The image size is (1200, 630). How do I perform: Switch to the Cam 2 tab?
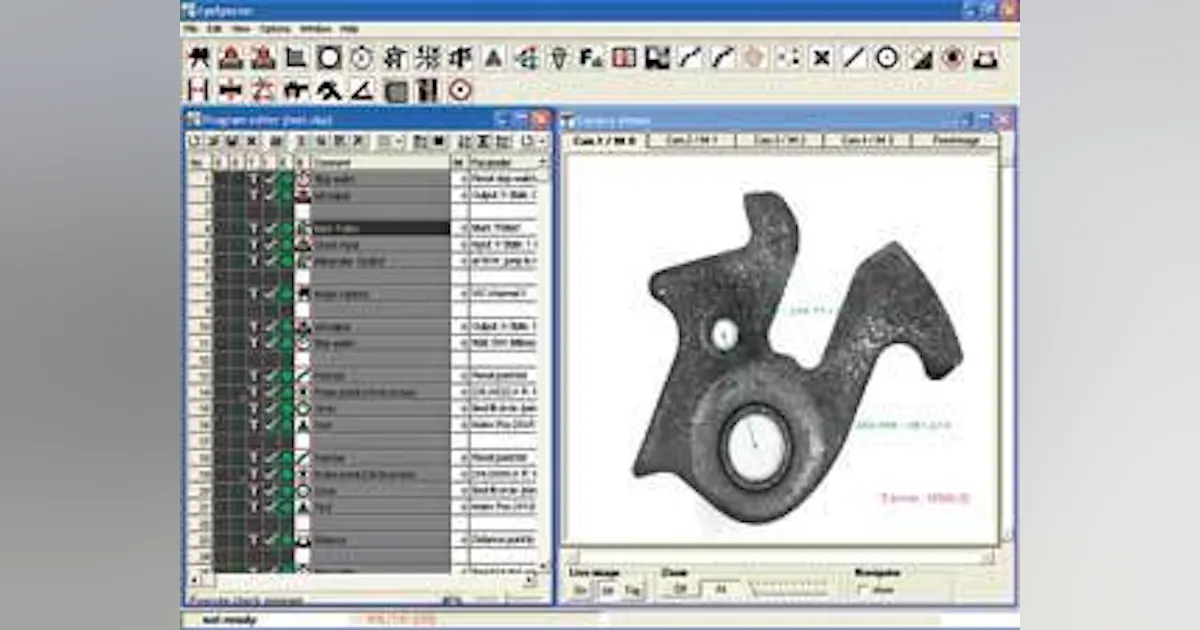[x=691, y=141]
